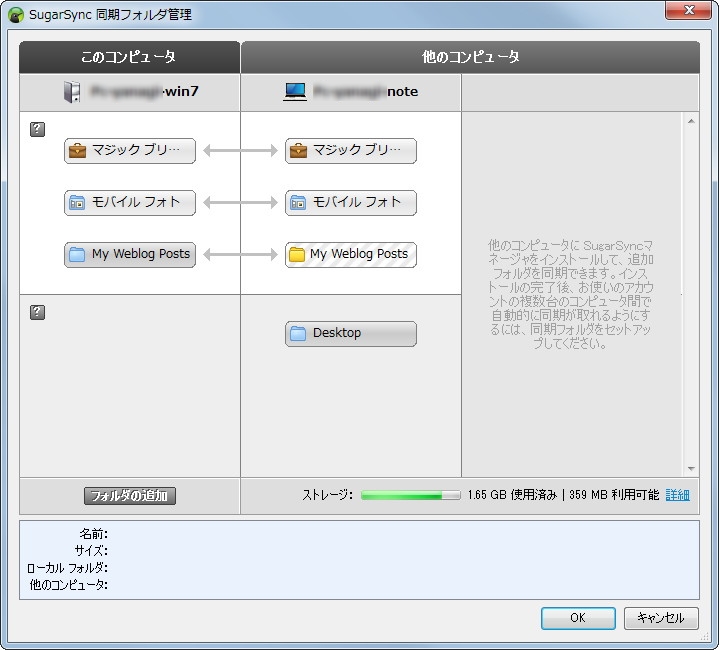Click the キャンセル button
Image resolution: width=719 pixels, height=650 pixels.
(661, 618)
